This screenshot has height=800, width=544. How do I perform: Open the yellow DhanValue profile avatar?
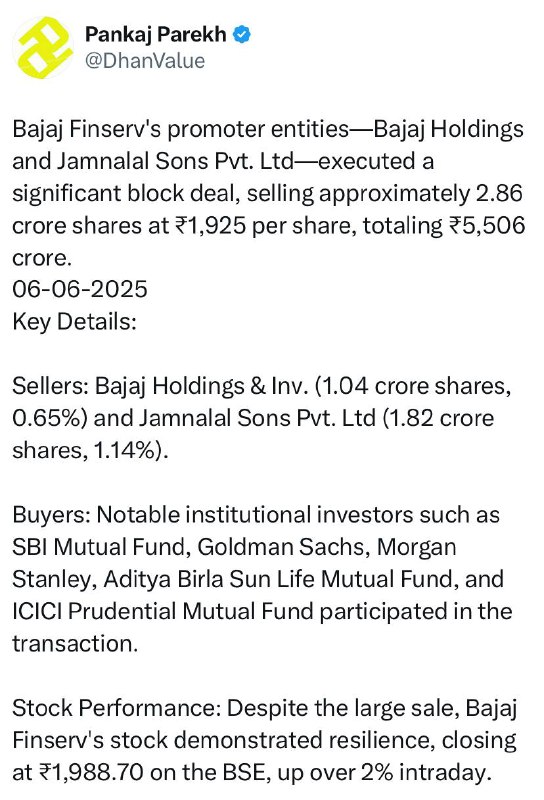click(x=42, y=47)
